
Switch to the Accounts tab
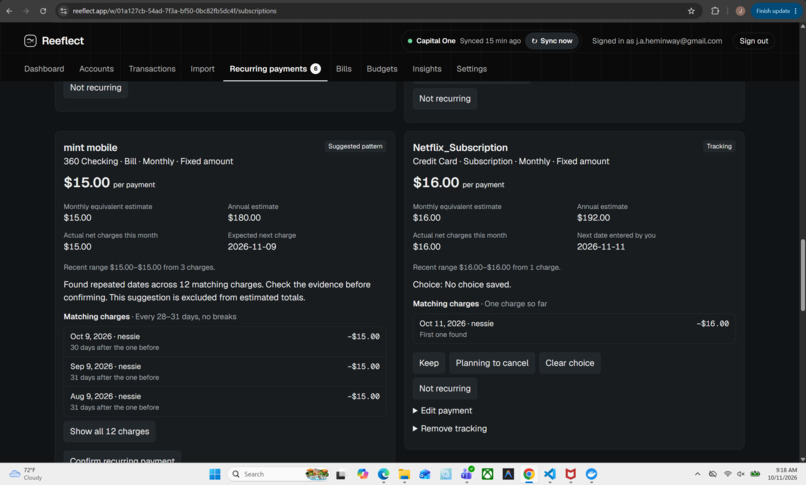click(96, 69)
